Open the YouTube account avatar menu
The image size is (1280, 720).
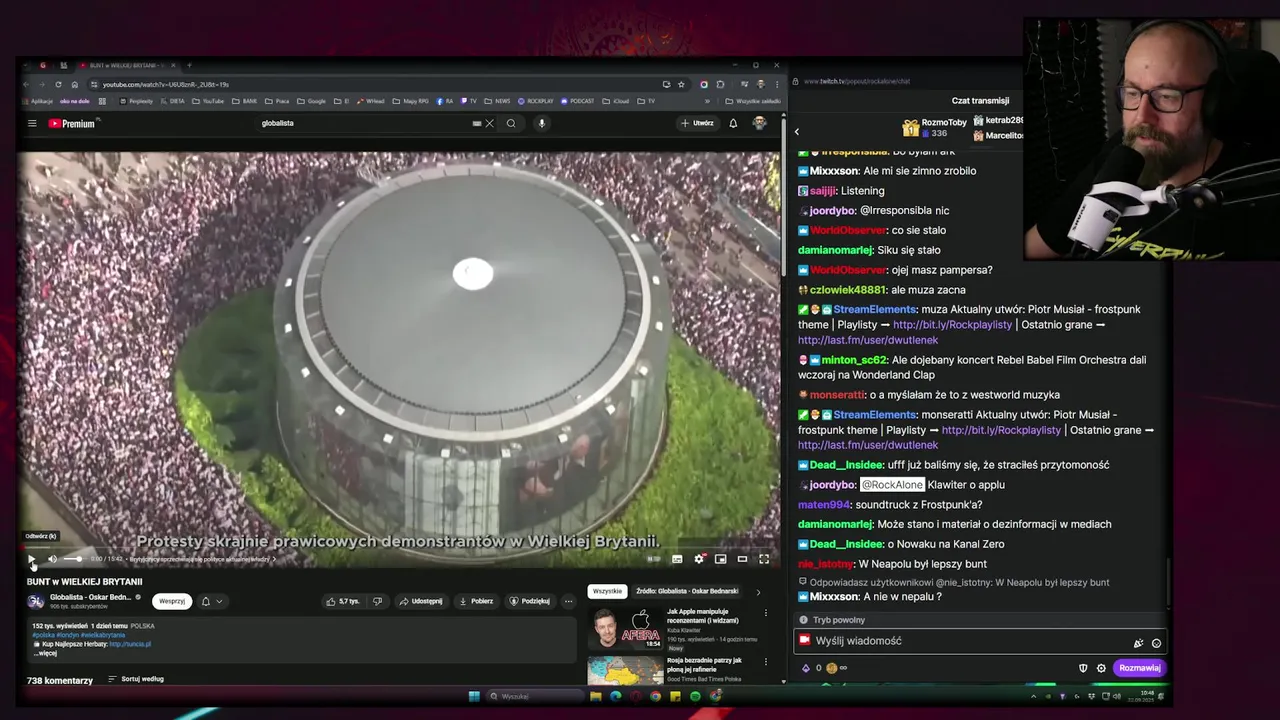pyautogui.click(x=759, y=122)
